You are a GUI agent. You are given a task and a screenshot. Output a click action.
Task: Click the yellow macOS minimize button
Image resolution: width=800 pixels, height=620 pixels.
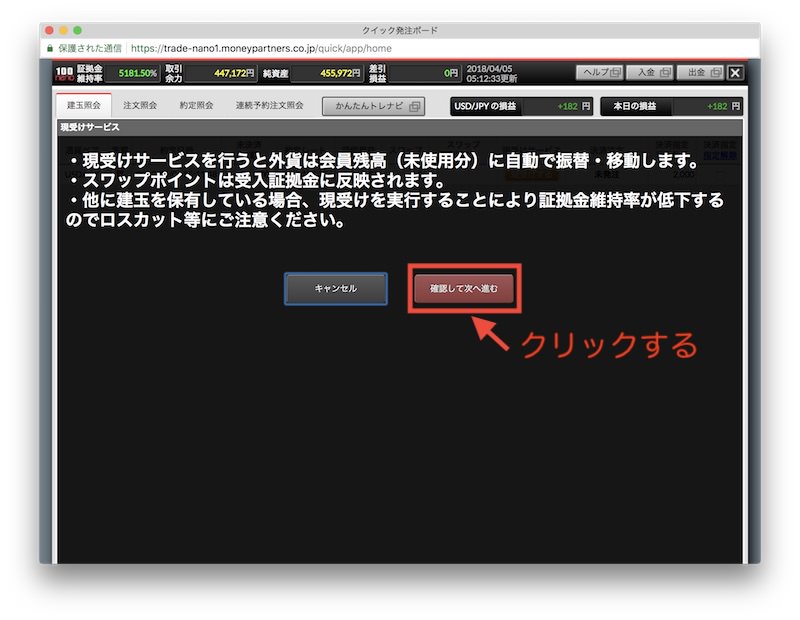coord(63,30)
